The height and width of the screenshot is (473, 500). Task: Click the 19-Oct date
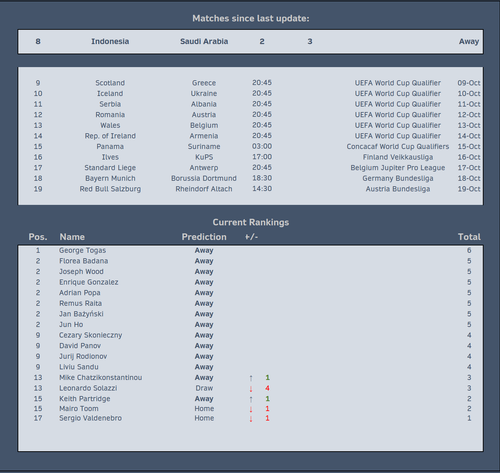(469, 189)
